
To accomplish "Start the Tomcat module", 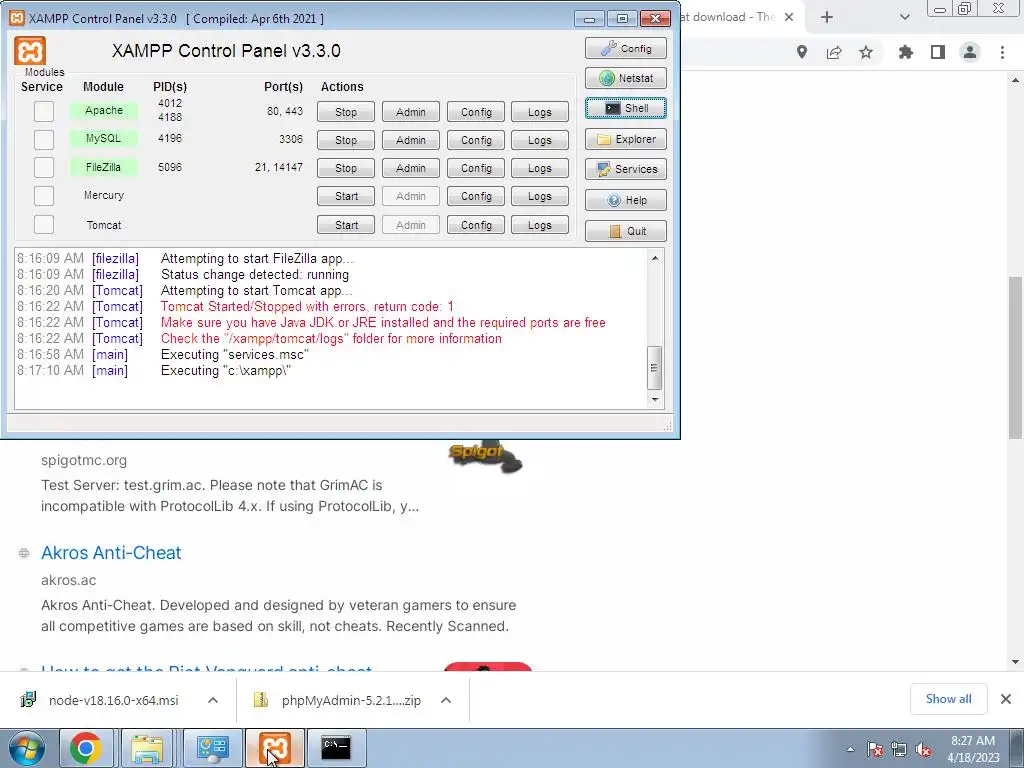I will point(346,225).
